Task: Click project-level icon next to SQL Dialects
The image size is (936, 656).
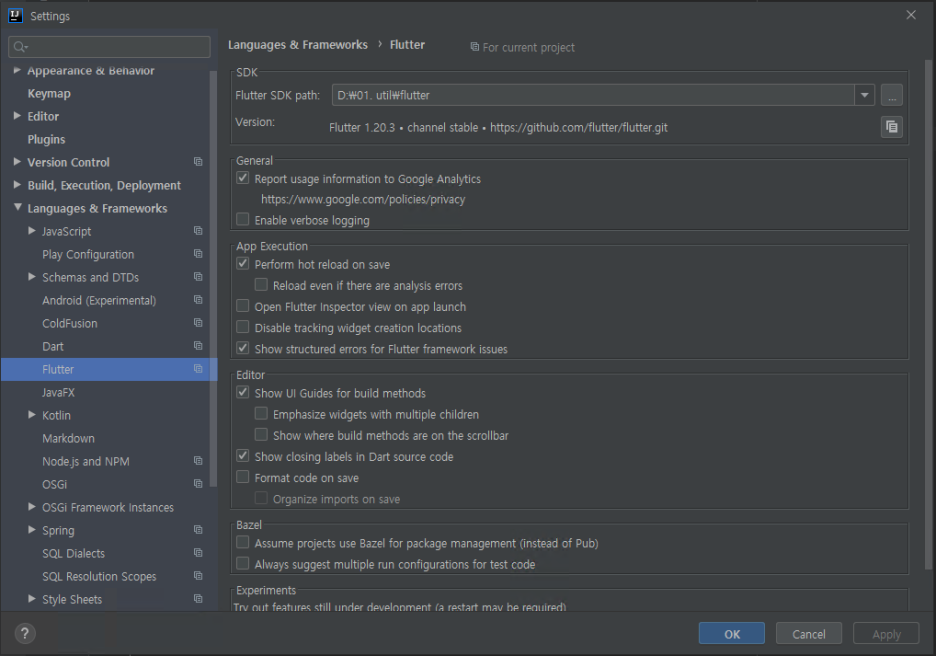Action: click(x=198, y=553)
